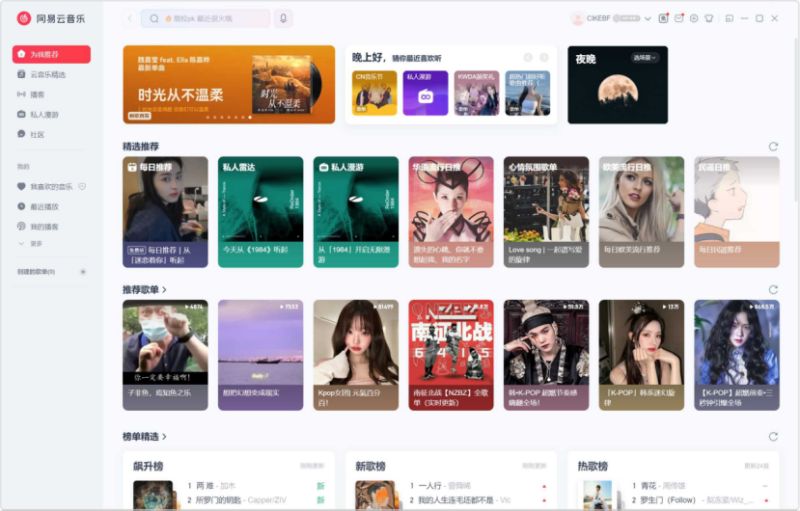Open the 推荐歌单 section arrow
The image size is (800, 511).
[x=164, y=290]
